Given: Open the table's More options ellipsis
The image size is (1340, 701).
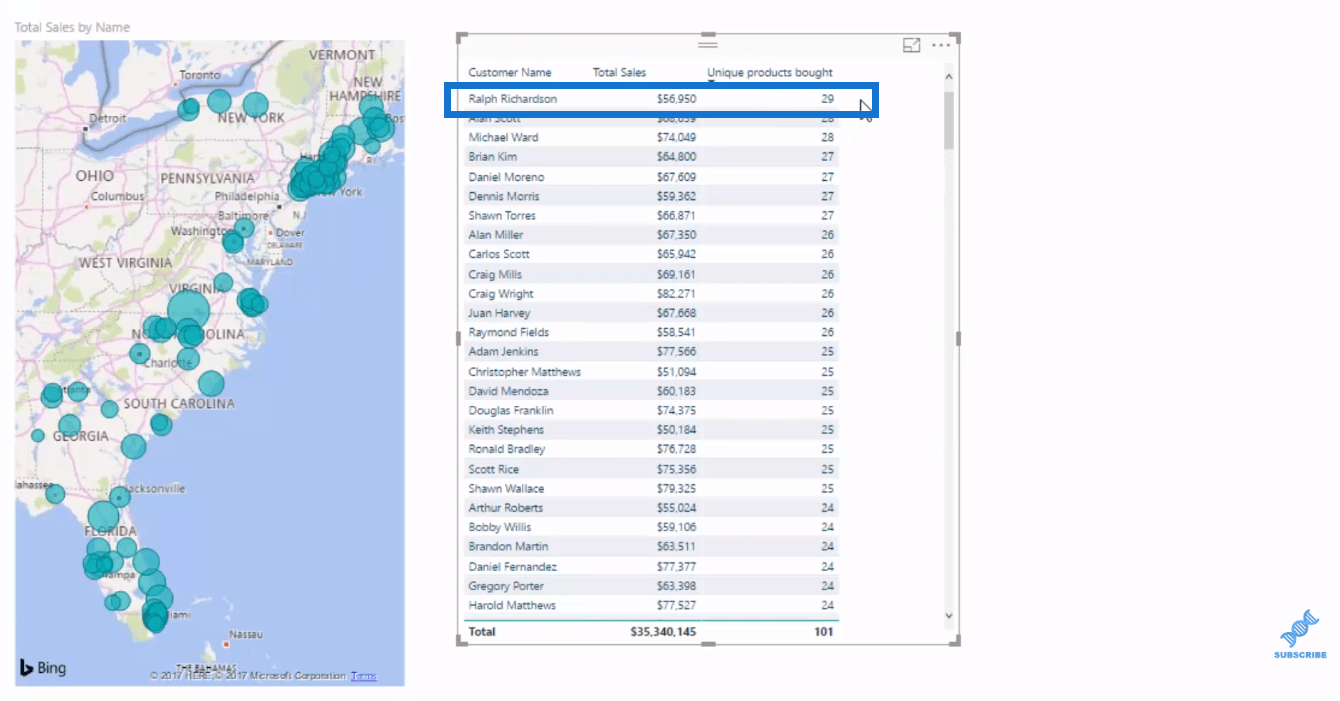Looking at the screenshot, I should click(941, 45).
